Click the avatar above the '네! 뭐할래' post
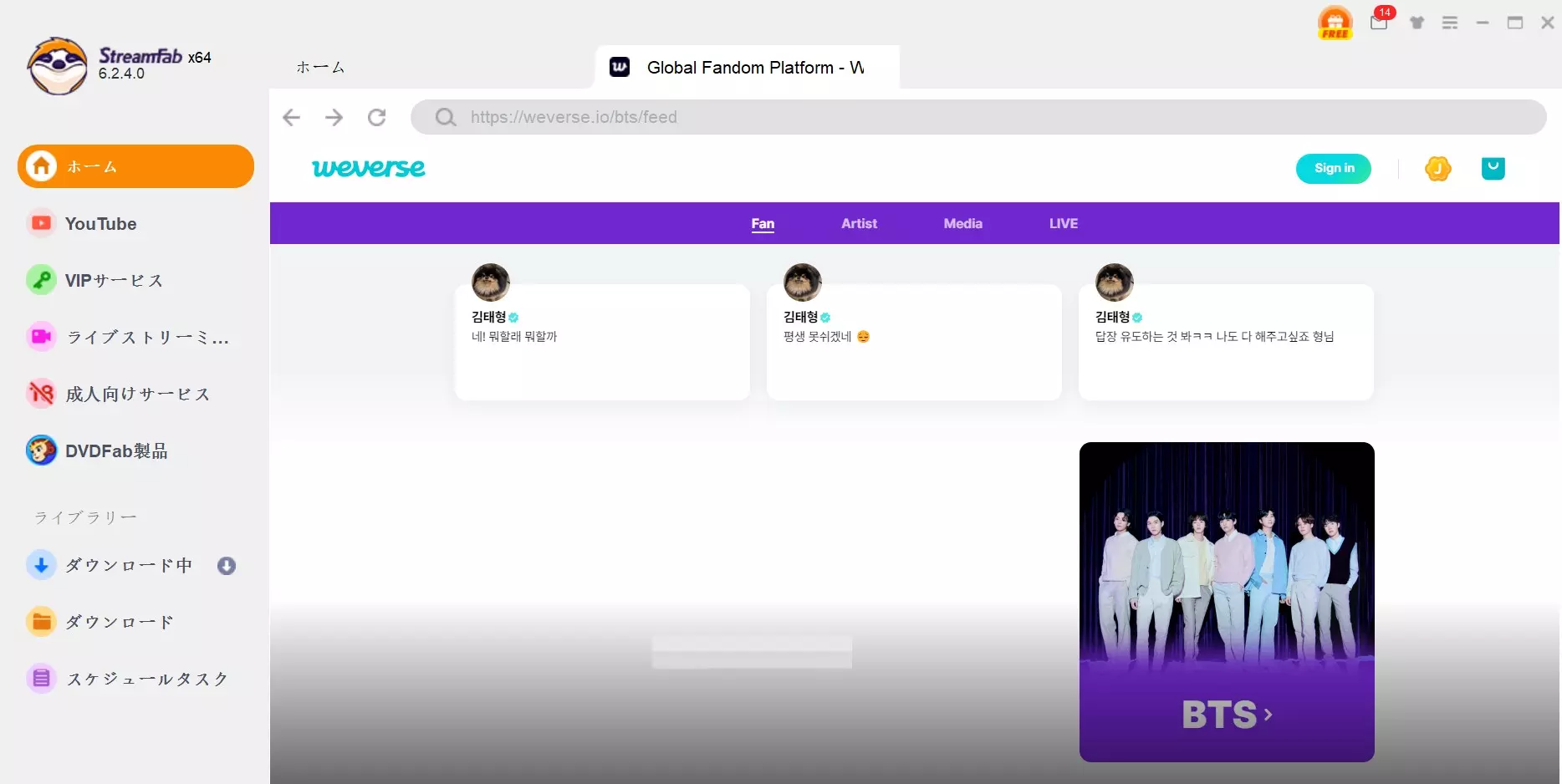 point(491,283)
